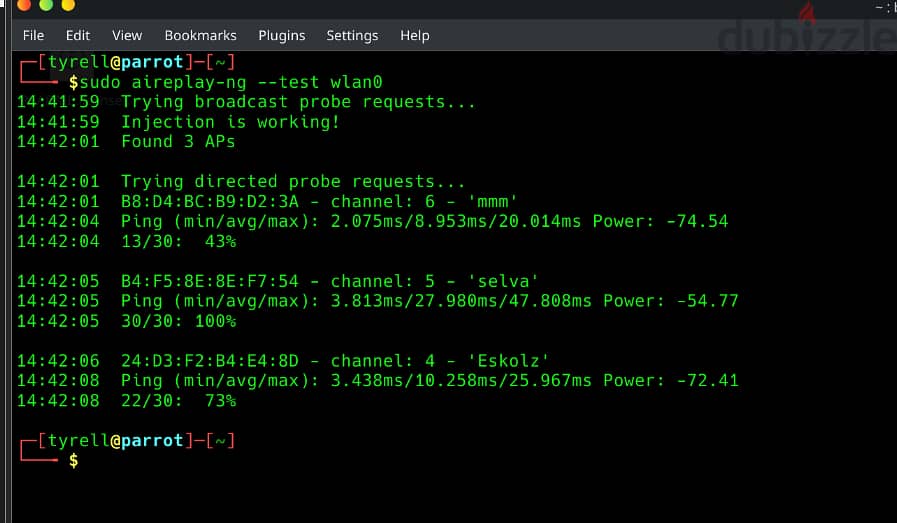Open the Plugins menu
Image resolution: width=897 pixels, height=523 pixels.
281,35
